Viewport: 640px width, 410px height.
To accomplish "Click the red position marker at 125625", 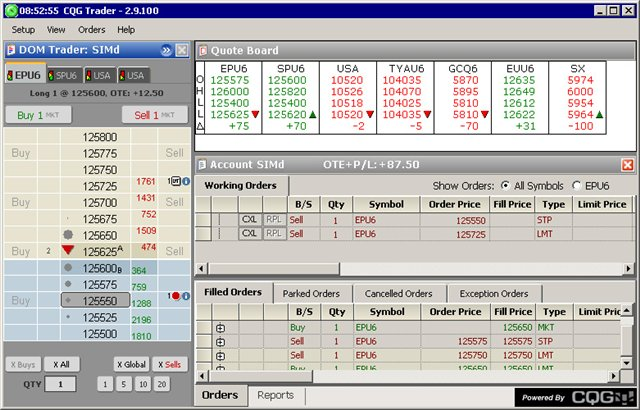I will pos(67,250).
